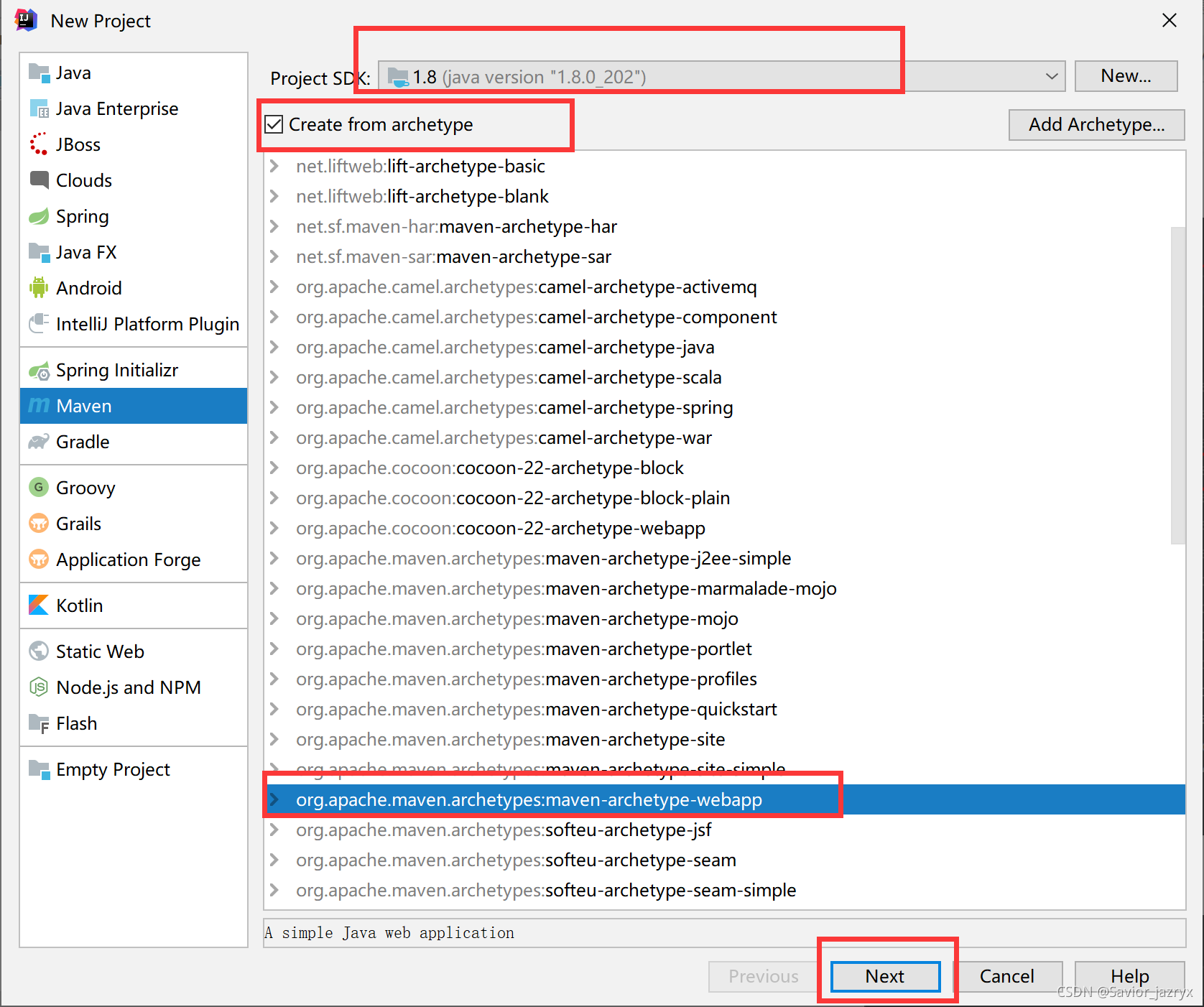Image resolution: width=1204 pixels, height=1007 pixels.
Task: Select softeu-archetype-seam-simple archetype
Action: click(724, 890)
